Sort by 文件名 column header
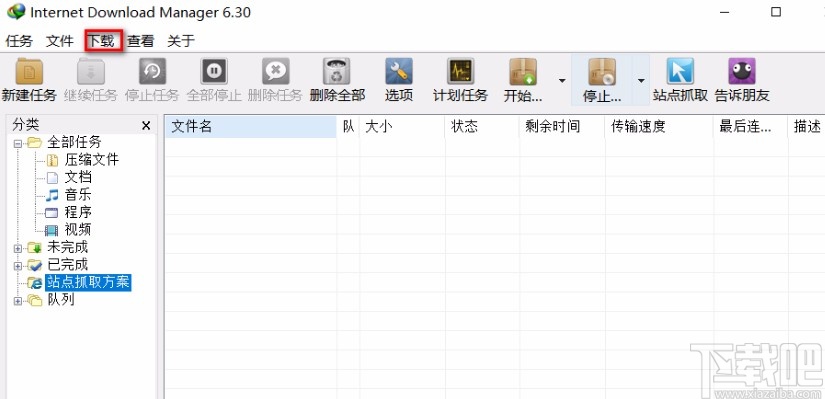The image size is (825, 399). 250,126
